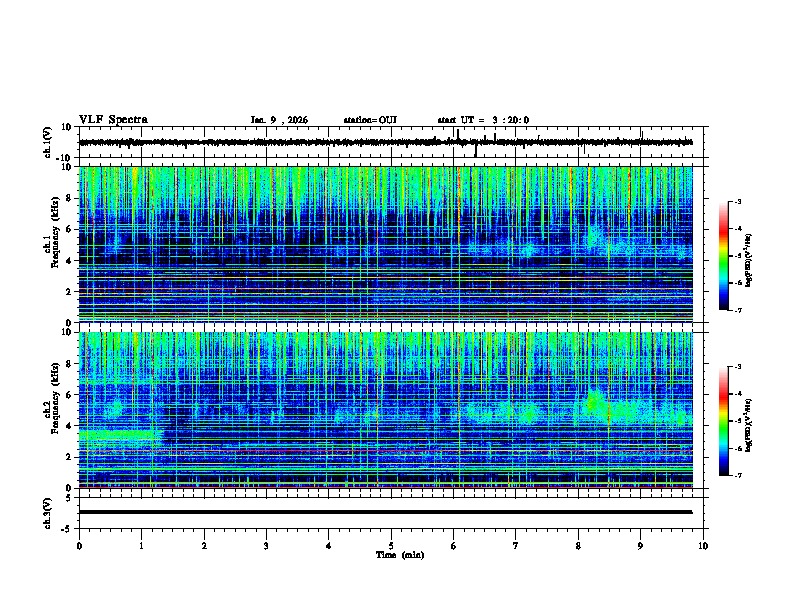The height and width of the screenshot is (612, 792).
Task: Click the date label "Jan. 9, 2026"
Action: [x=279, y=120]
